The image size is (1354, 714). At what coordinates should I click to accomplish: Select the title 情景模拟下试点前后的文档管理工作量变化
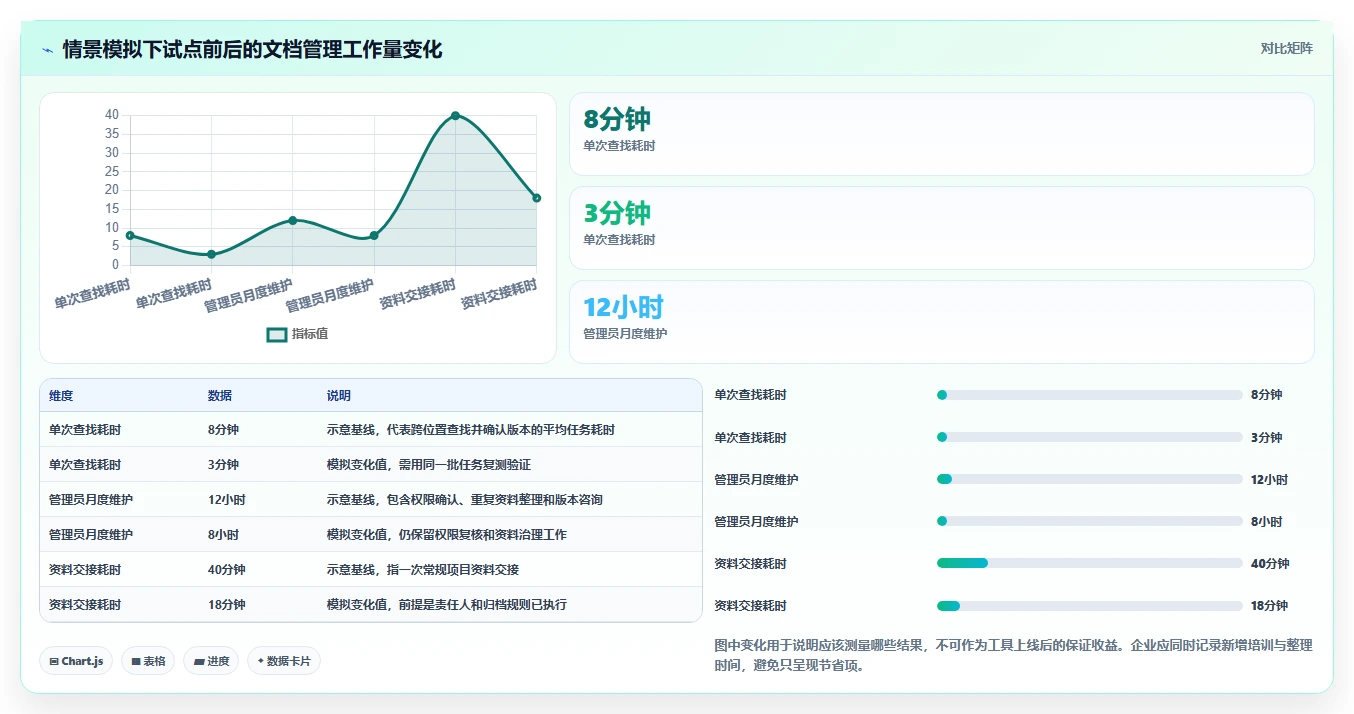pos(252,49)
